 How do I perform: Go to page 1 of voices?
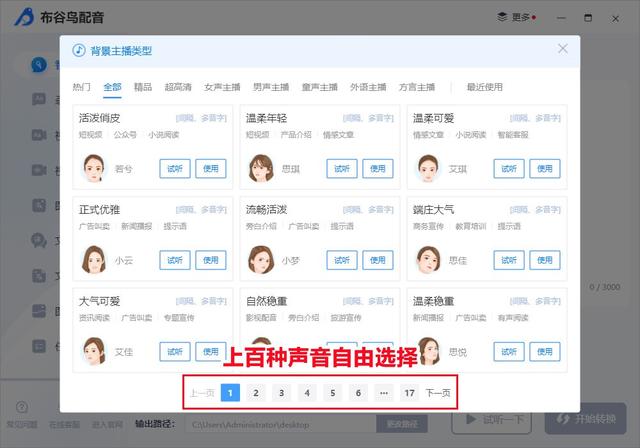click(x=230, y=393)
